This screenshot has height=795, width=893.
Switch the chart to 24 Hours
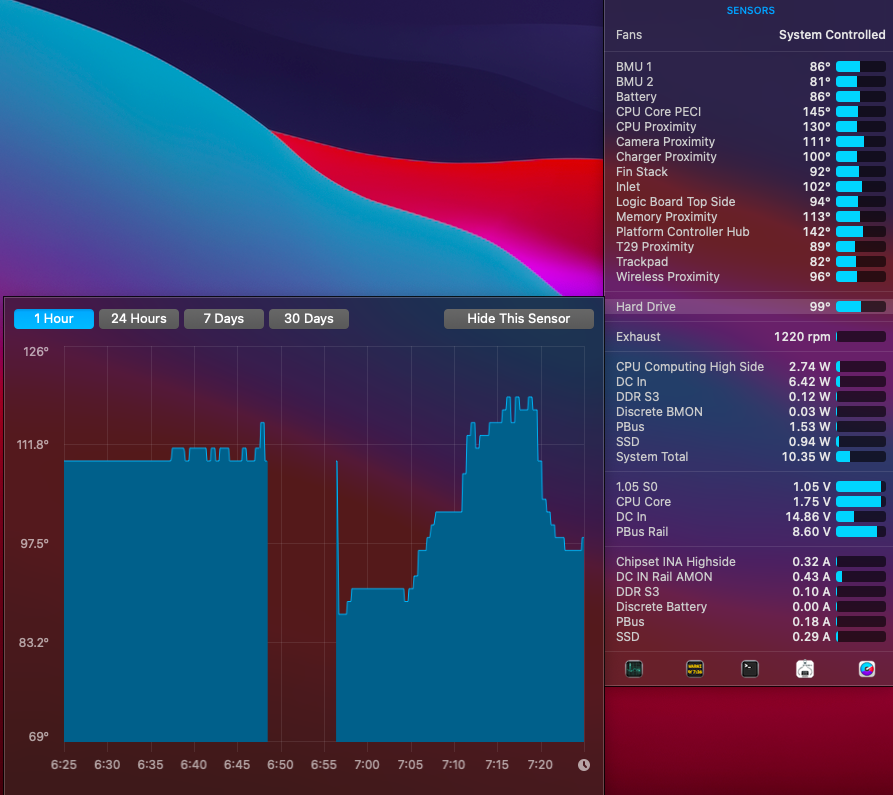(x=139, y=318)
